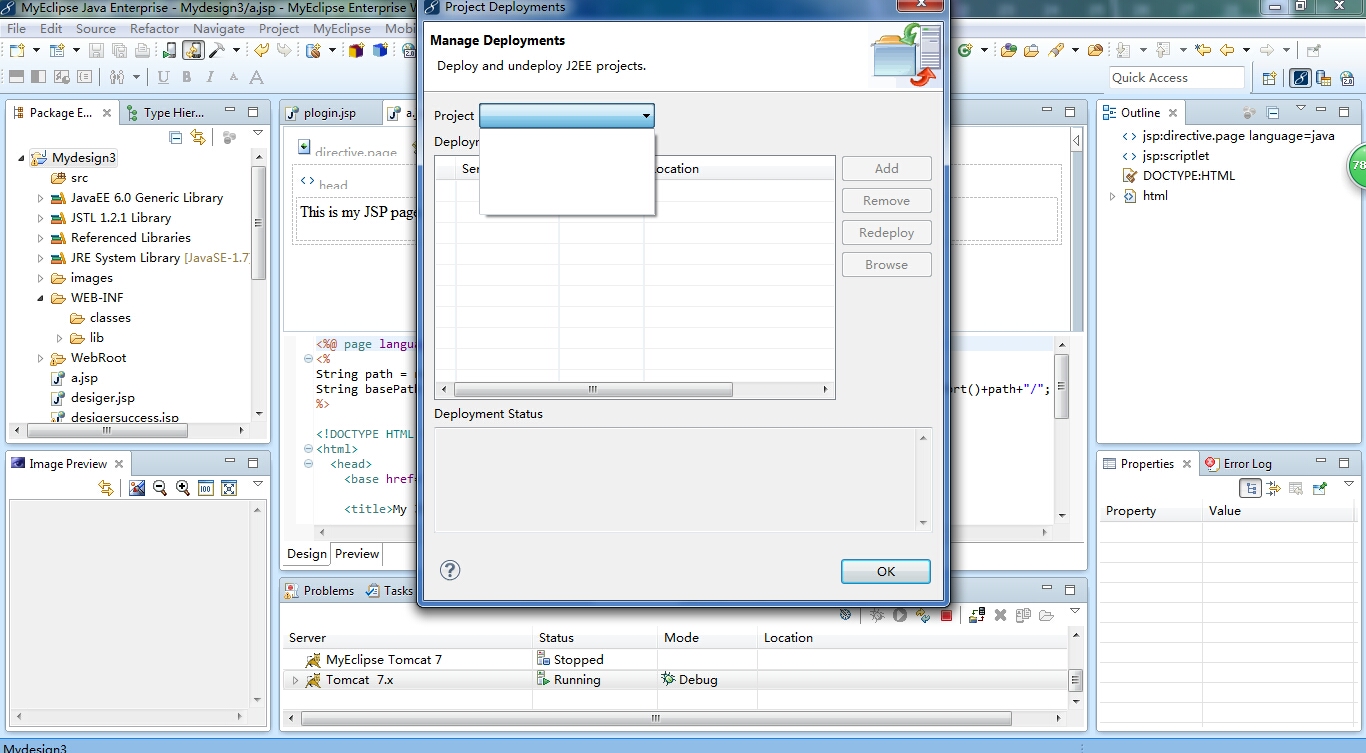This screenshot has width=1366, height=753.
Task: Click the hammer build tool icon
Action: tap(216, 50)
